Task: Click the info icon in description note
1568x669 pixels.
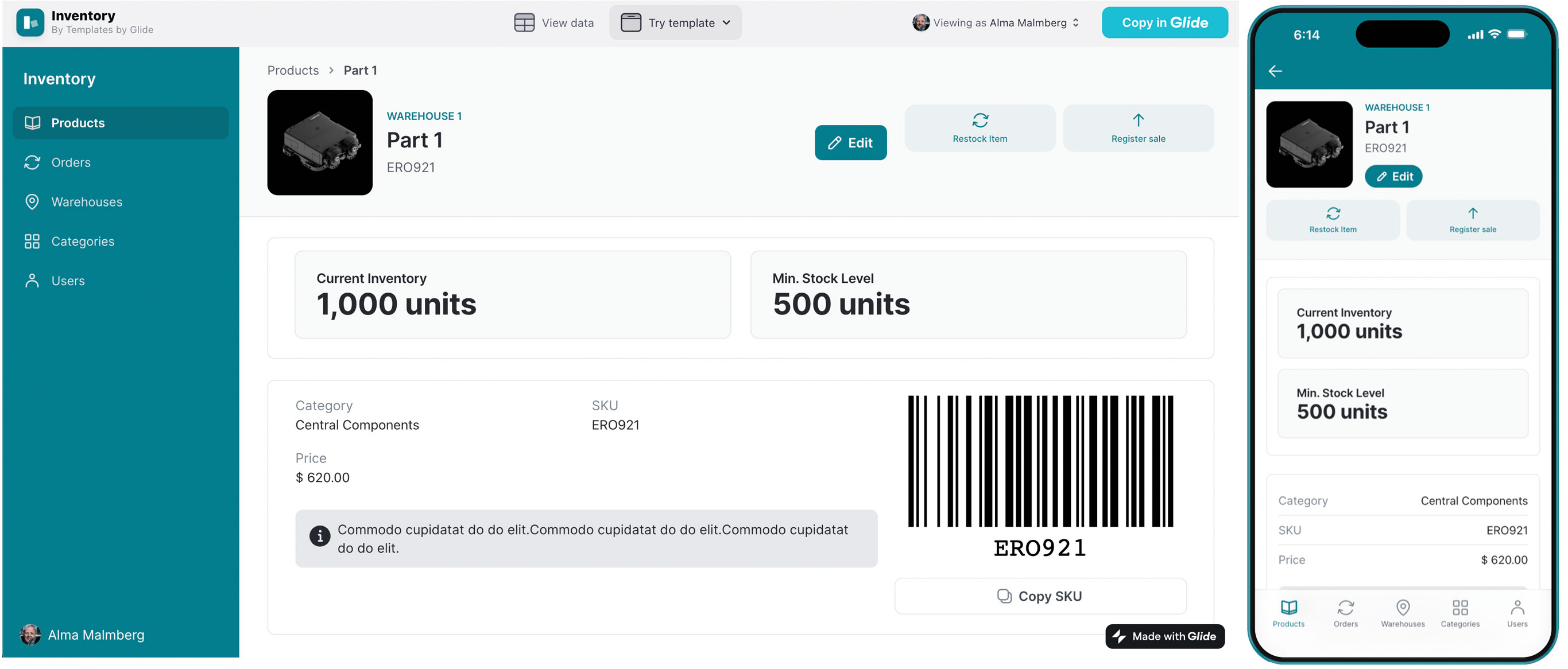Action: click(320, 536)
